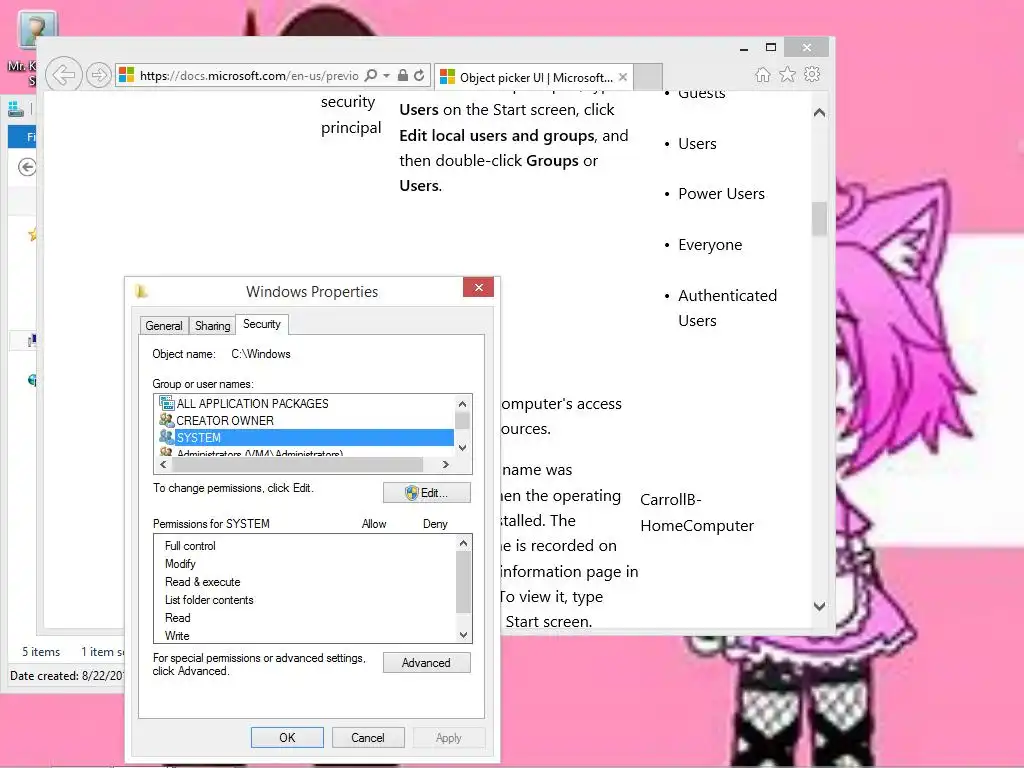The height and width of the screenshot is (768, 1024).
Task: Refresh the docs.microsoft.com page
Action: tap(419, 76)
